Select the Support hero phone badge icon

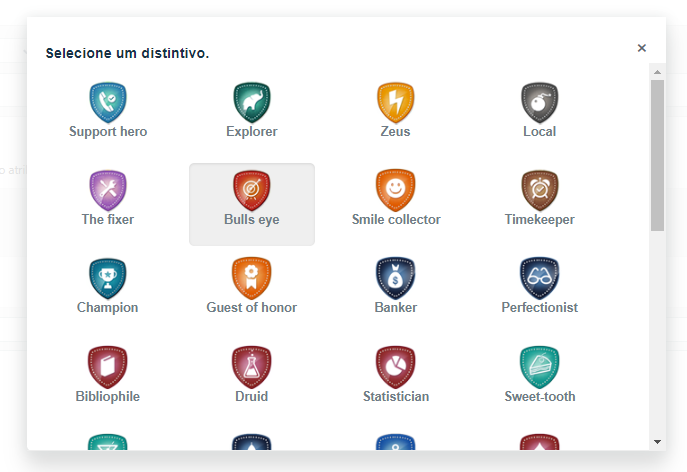click(x=108, y=102)
